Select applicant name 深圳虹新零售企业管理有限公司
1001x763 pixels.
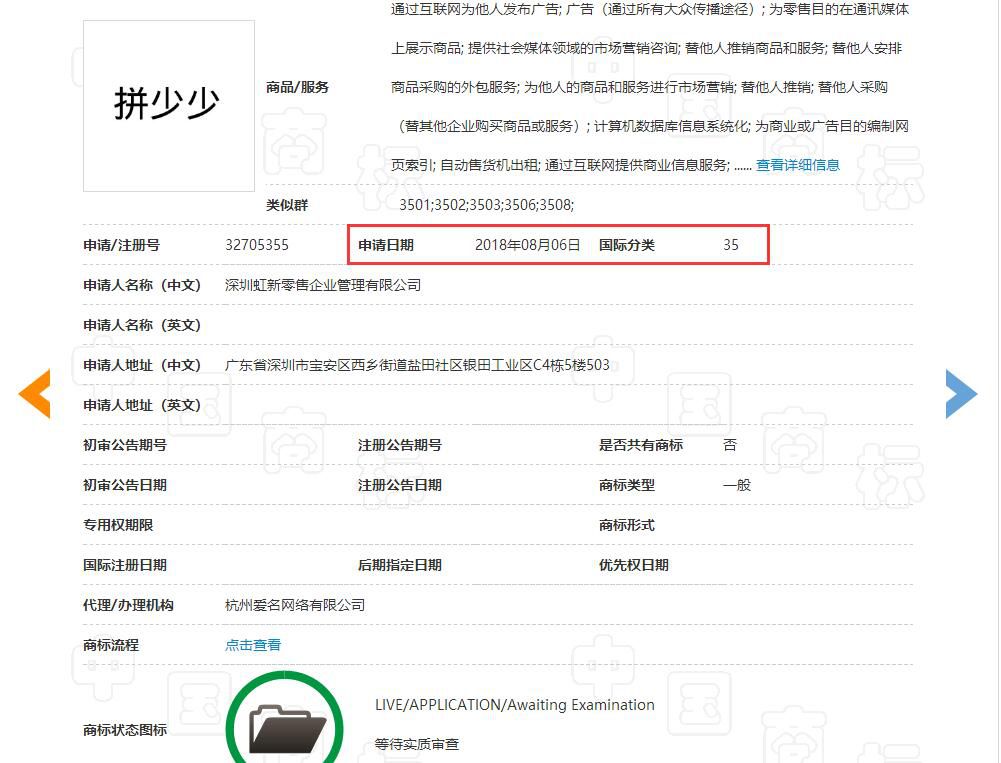(x=323, y=285)
